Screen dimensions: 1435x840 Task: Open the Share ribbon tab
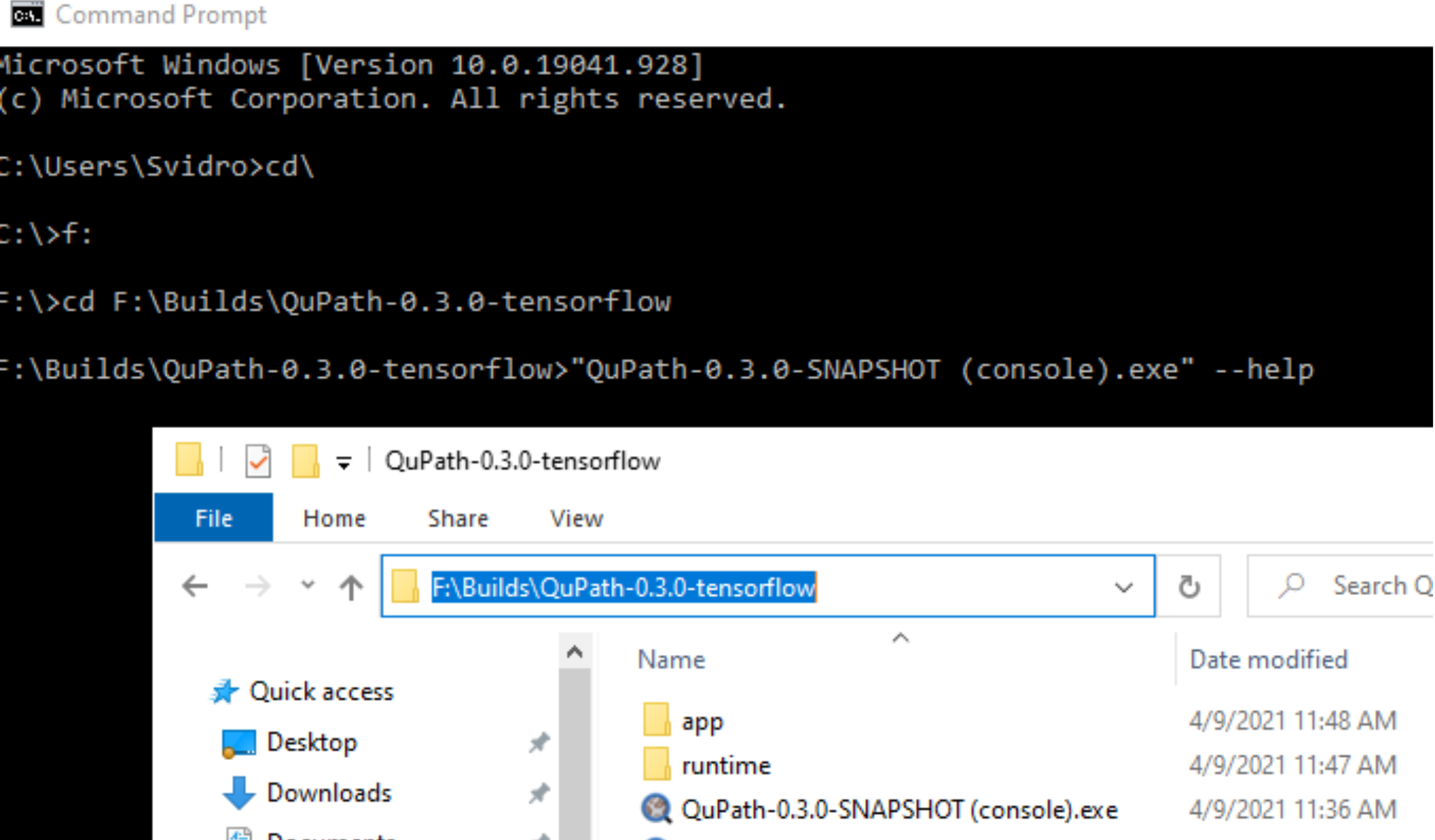click(x=457, y=518)
